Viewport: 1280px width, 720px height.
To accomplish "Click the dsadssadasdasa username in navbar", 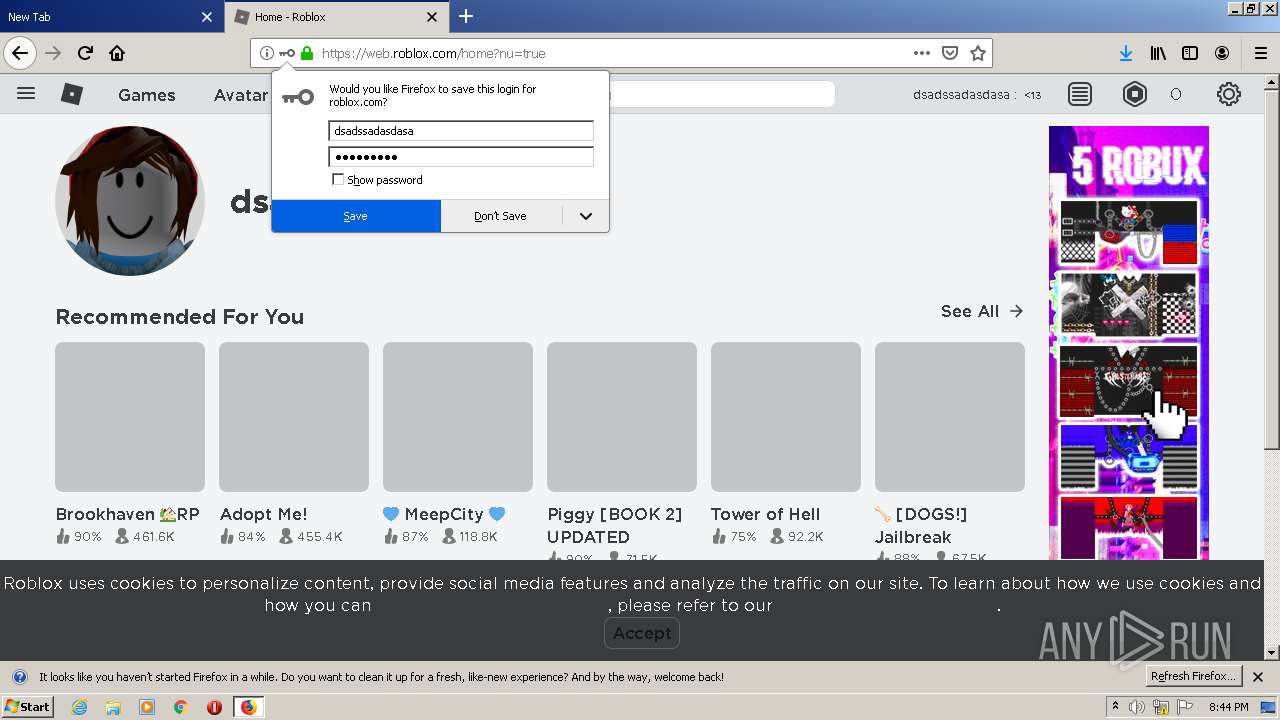I will coord(961,95).
